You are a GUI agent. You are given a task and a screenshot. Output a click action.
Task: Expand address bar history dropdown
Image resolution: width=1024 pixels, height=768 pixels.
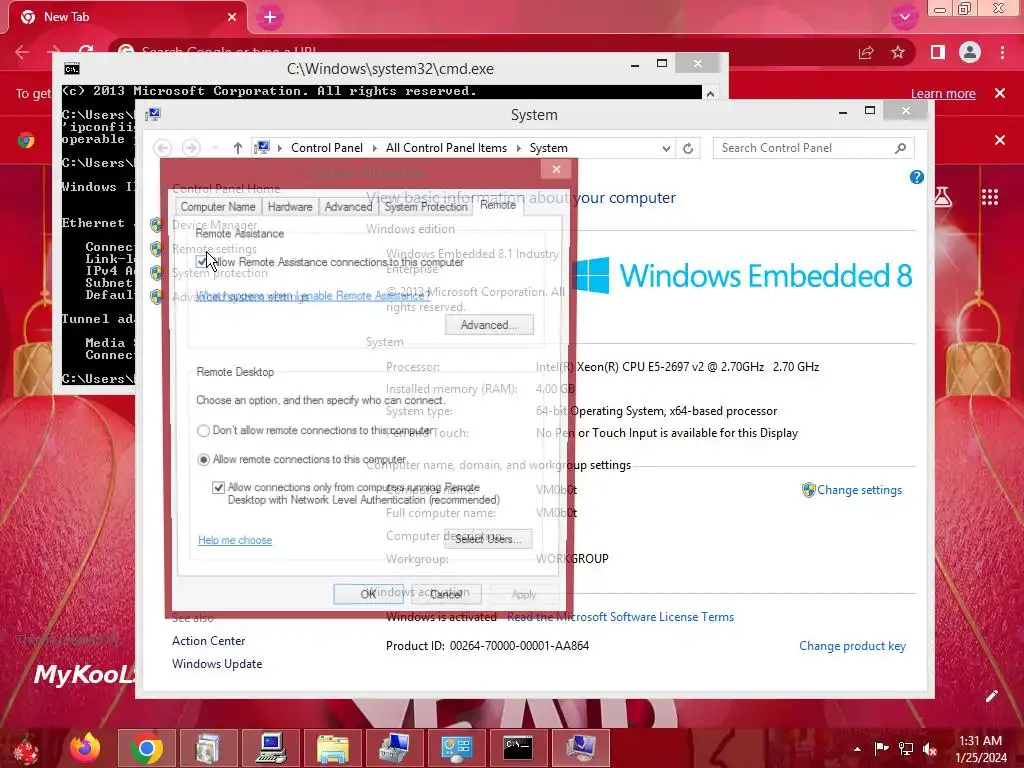click(x=665, y=148)
